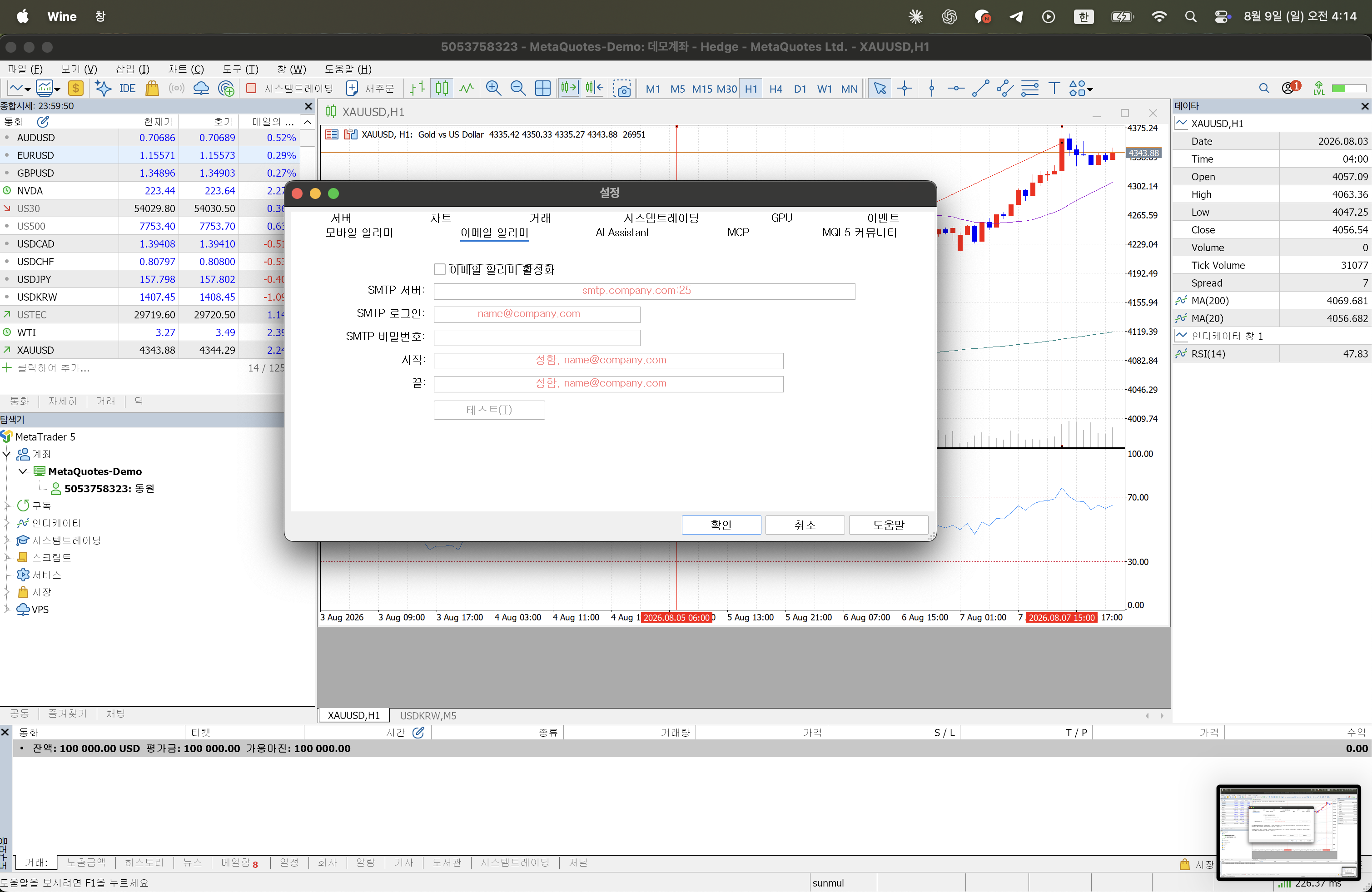Select the horizontal line drawing tool
This screenshot has width=1372, height=892.
pyautogui.click(x=956, y=88)
